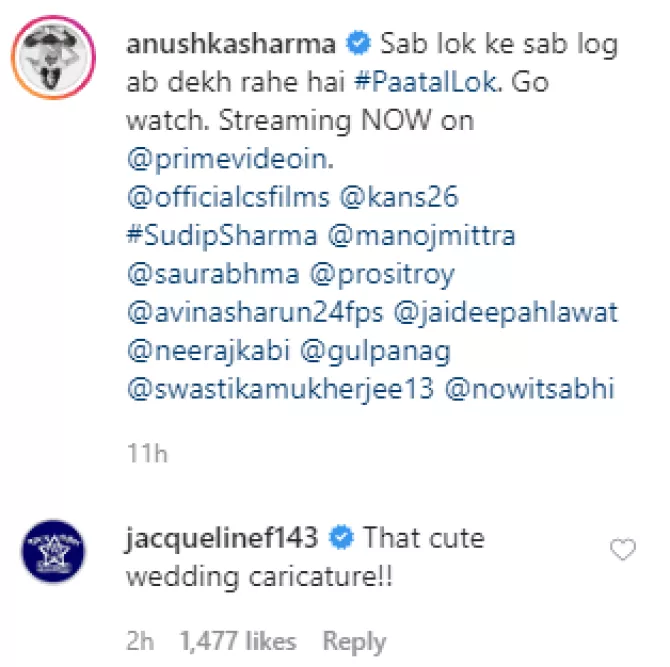Visit the @avinasharun24fps mention
670x667 pixels.
pyautogui.click(x=255, y=313)
